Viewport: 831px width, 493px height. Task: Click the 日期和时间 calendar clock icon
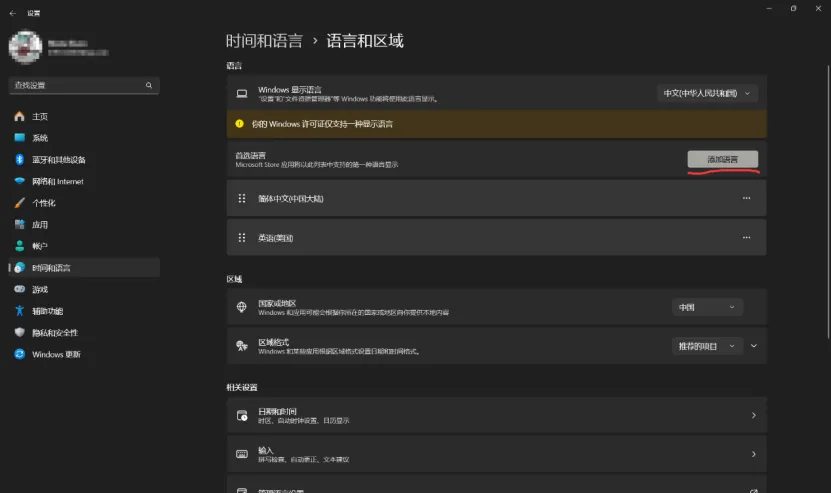(242, 415)
